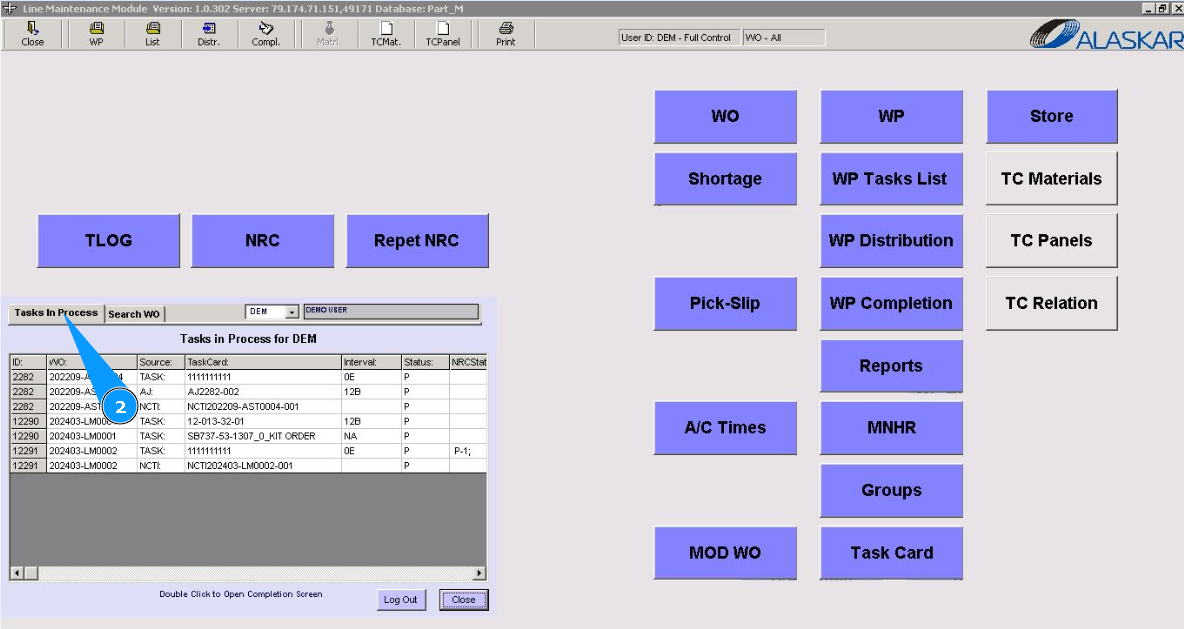Click the WO column header
Screen dimensions: 1184x629
coord(91,362)
